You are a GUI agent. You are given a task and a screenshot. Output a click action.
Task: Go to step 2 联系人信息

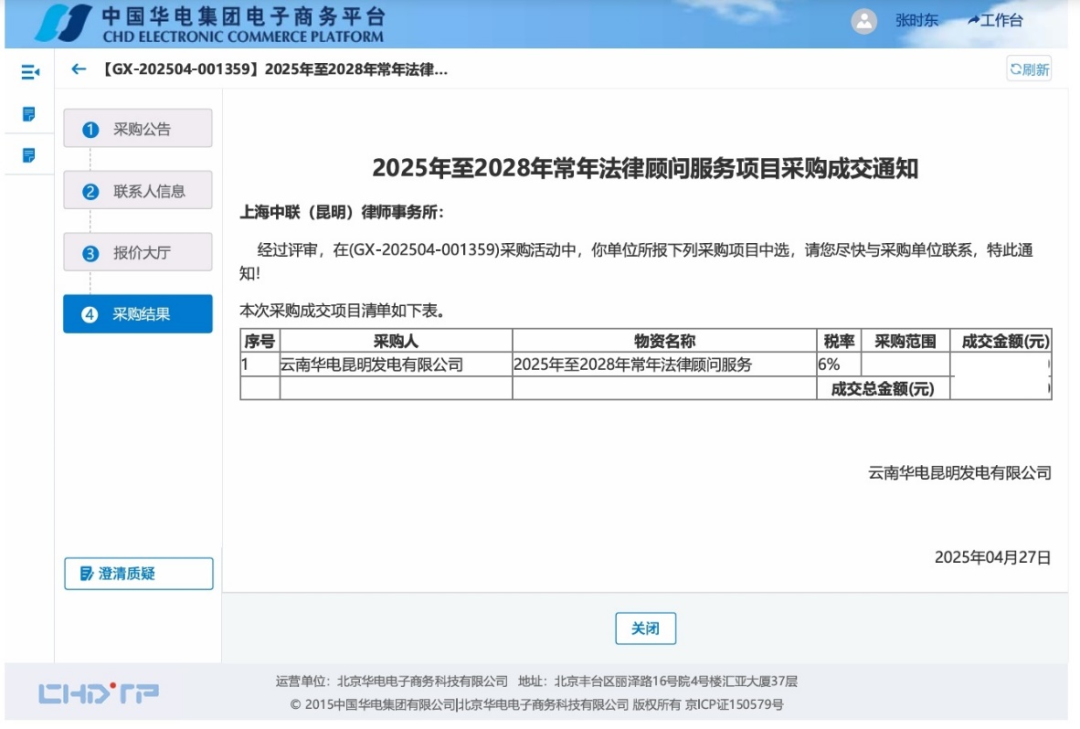point(138,190)
